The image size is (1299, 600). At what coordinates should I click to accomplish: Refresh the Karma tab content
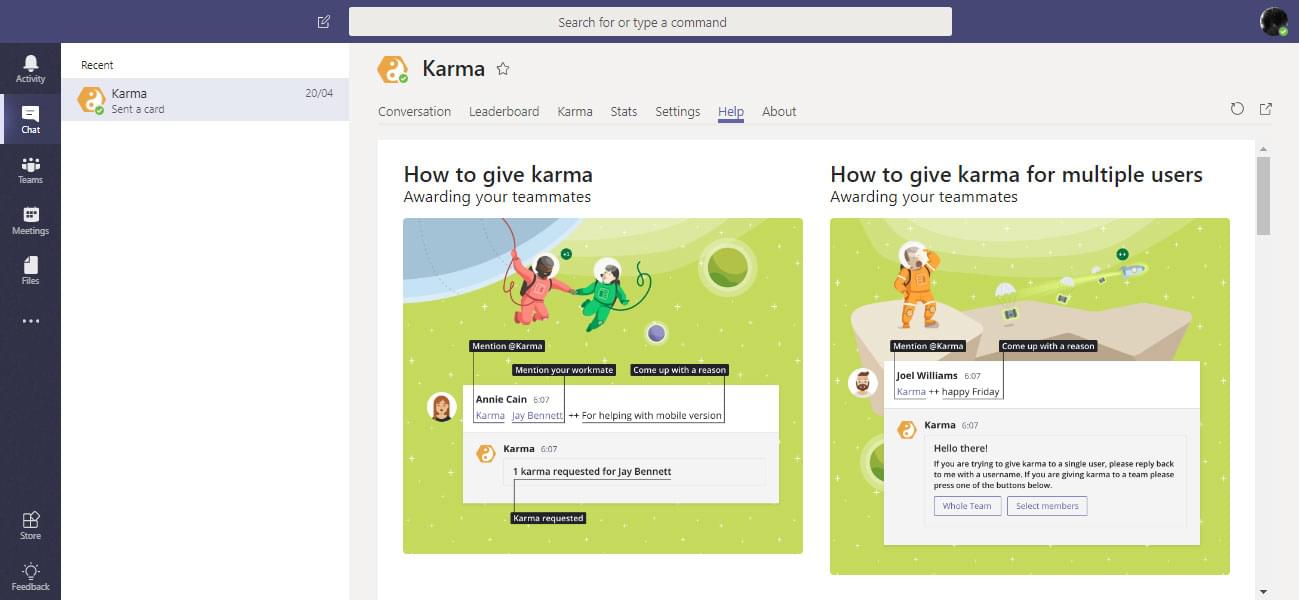click(x=1237, y=109)
